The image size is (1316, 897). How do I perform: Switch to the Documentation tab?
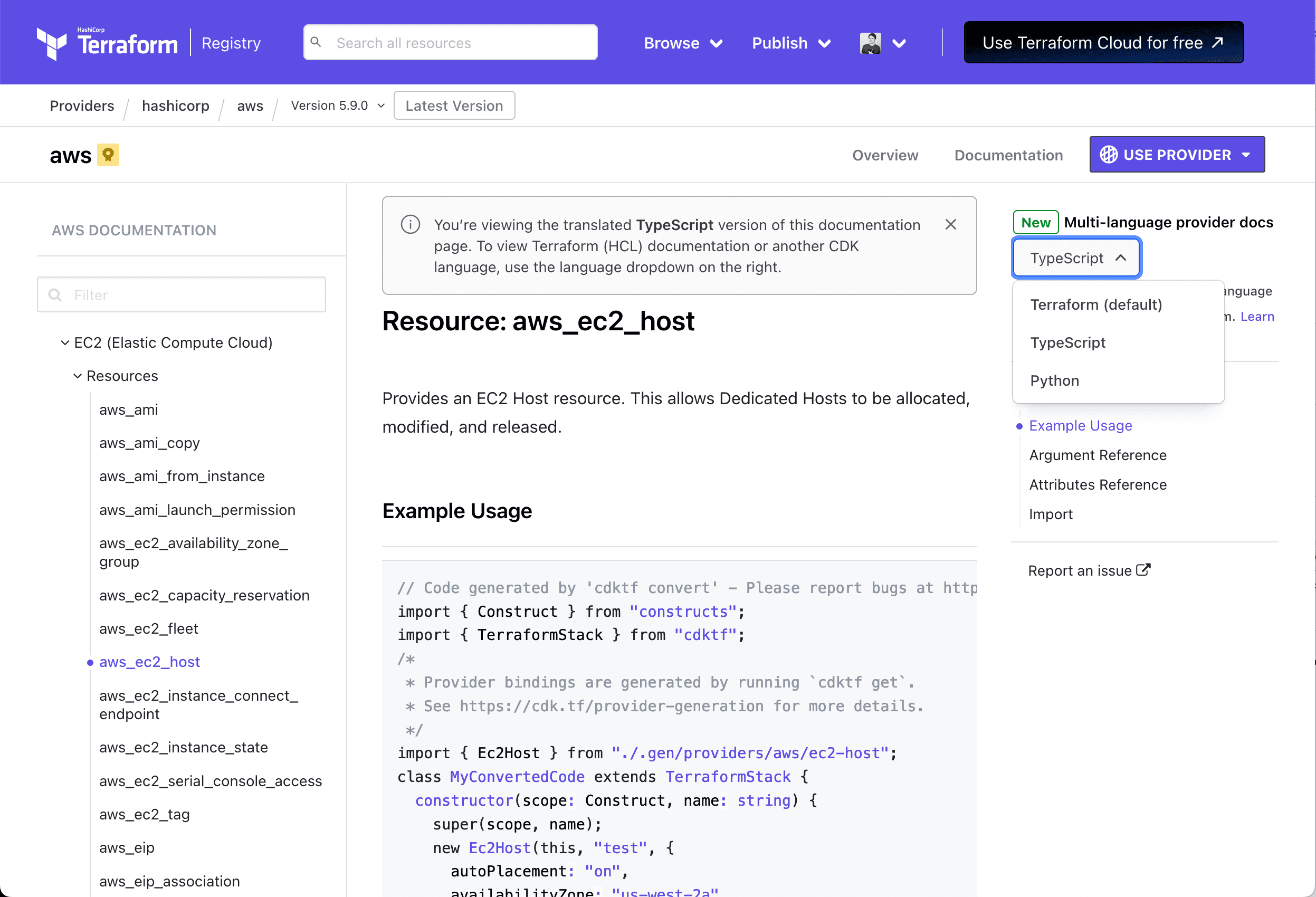pos(1008,155)
